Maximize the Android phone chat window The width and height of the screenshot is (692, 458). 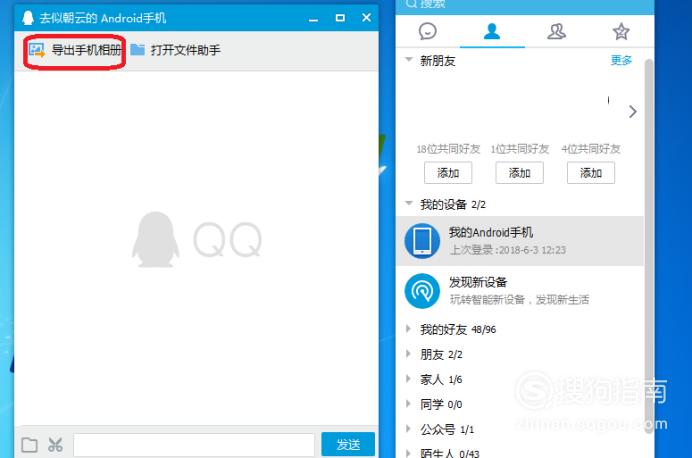[x=340, y=18]
